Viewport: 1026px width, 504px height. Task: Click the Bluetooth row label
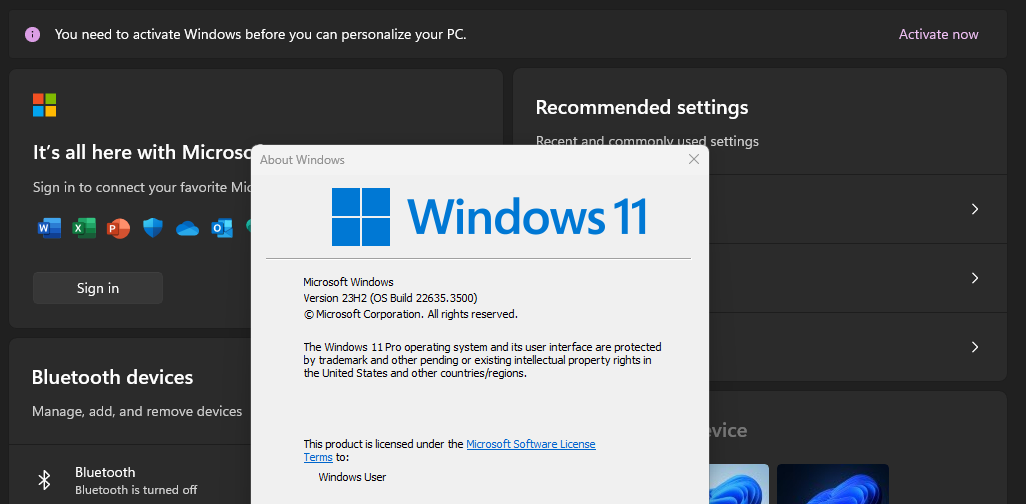tap(105, 472)
